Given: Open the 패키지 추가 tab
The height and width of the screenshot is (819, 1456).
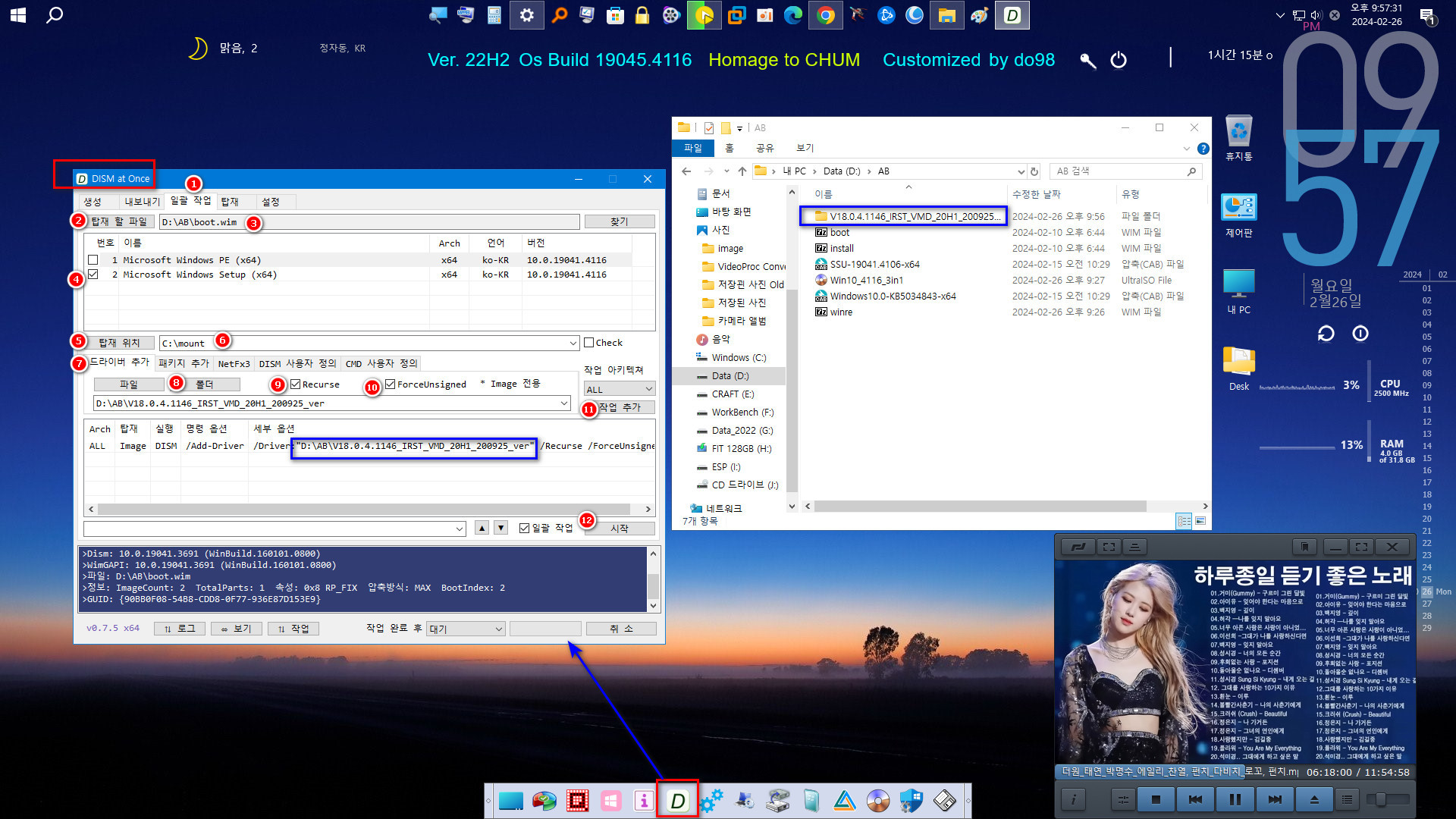Looking at the screenshot, I should coord(184,363).
